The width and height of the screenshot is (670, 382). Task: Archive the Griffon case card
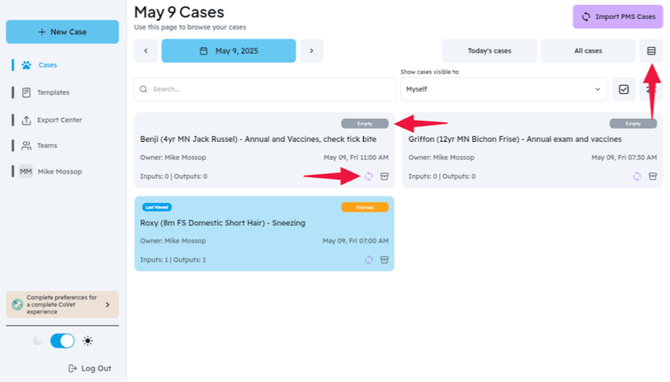coord(652,176)
